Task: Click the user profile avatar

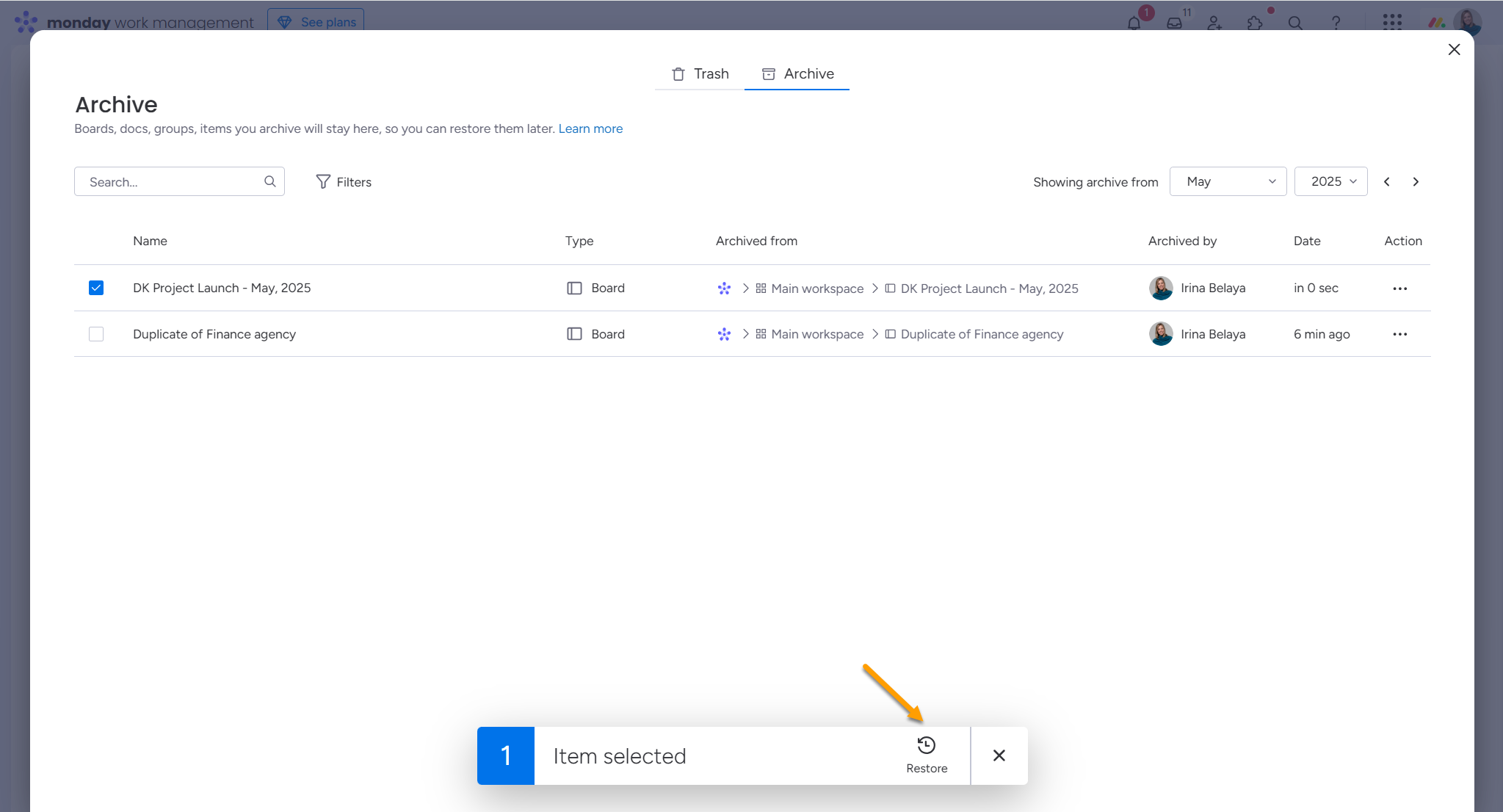Action: click(x=1468, y=22)
